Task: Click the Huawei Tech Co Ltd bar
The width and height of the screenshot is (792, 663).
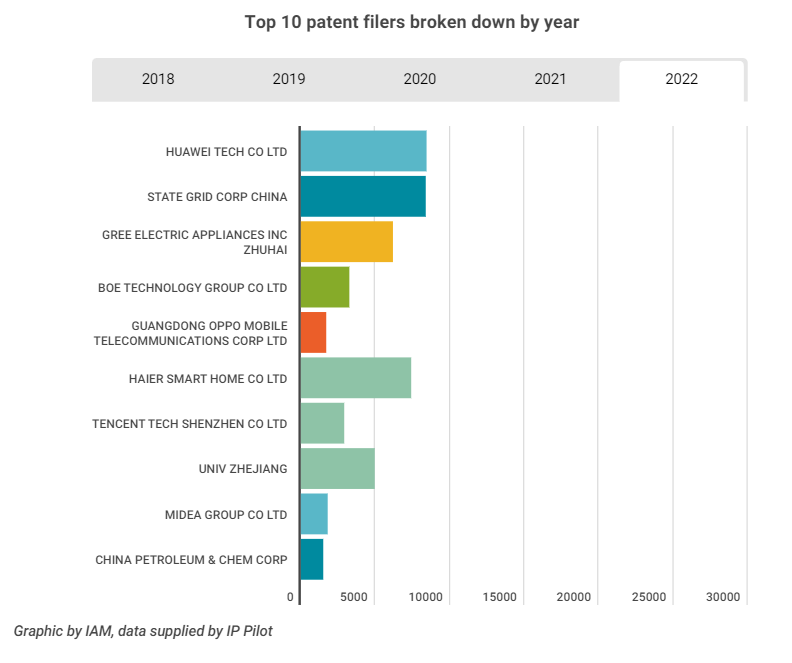Action: tap(363, 151)
